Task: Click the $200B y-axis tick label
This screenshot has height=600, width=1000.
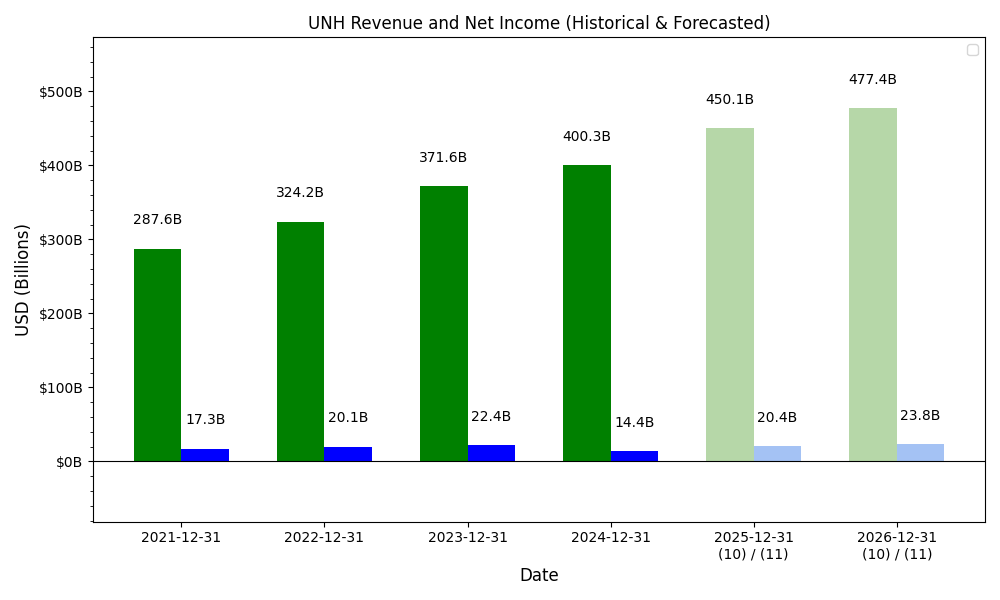Action: [61, 314]
